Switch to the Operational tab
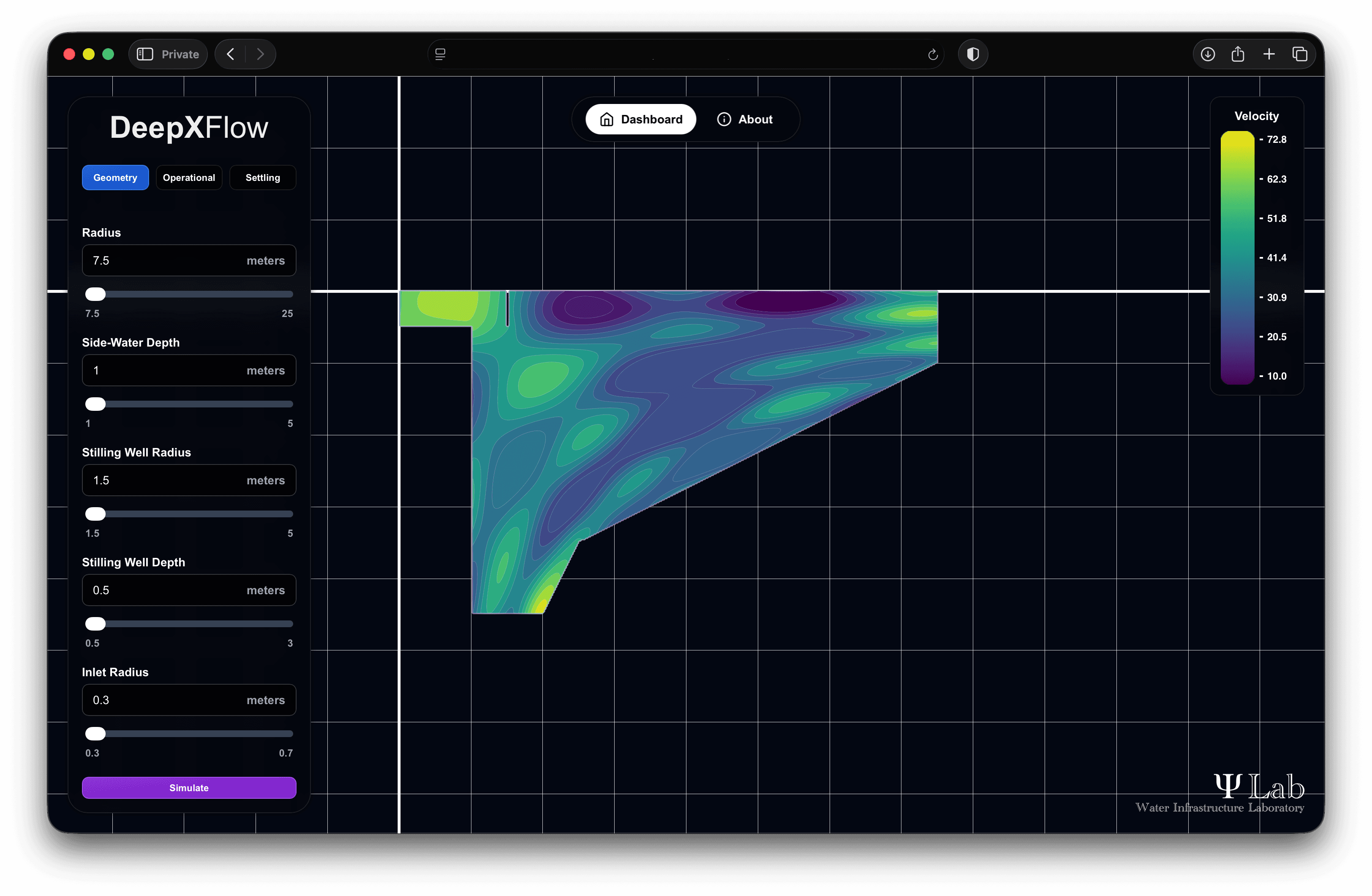 click(x=189, y=178)
